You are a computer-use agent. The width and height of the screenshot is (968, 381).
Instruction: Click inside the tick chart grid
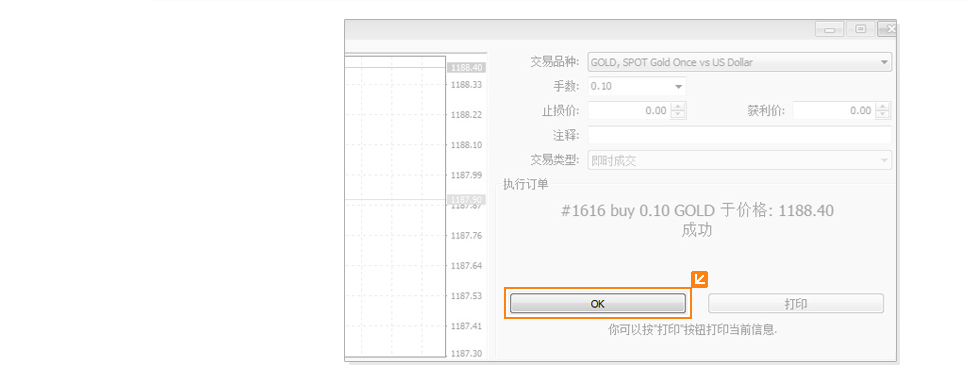[x=395, y=207]
